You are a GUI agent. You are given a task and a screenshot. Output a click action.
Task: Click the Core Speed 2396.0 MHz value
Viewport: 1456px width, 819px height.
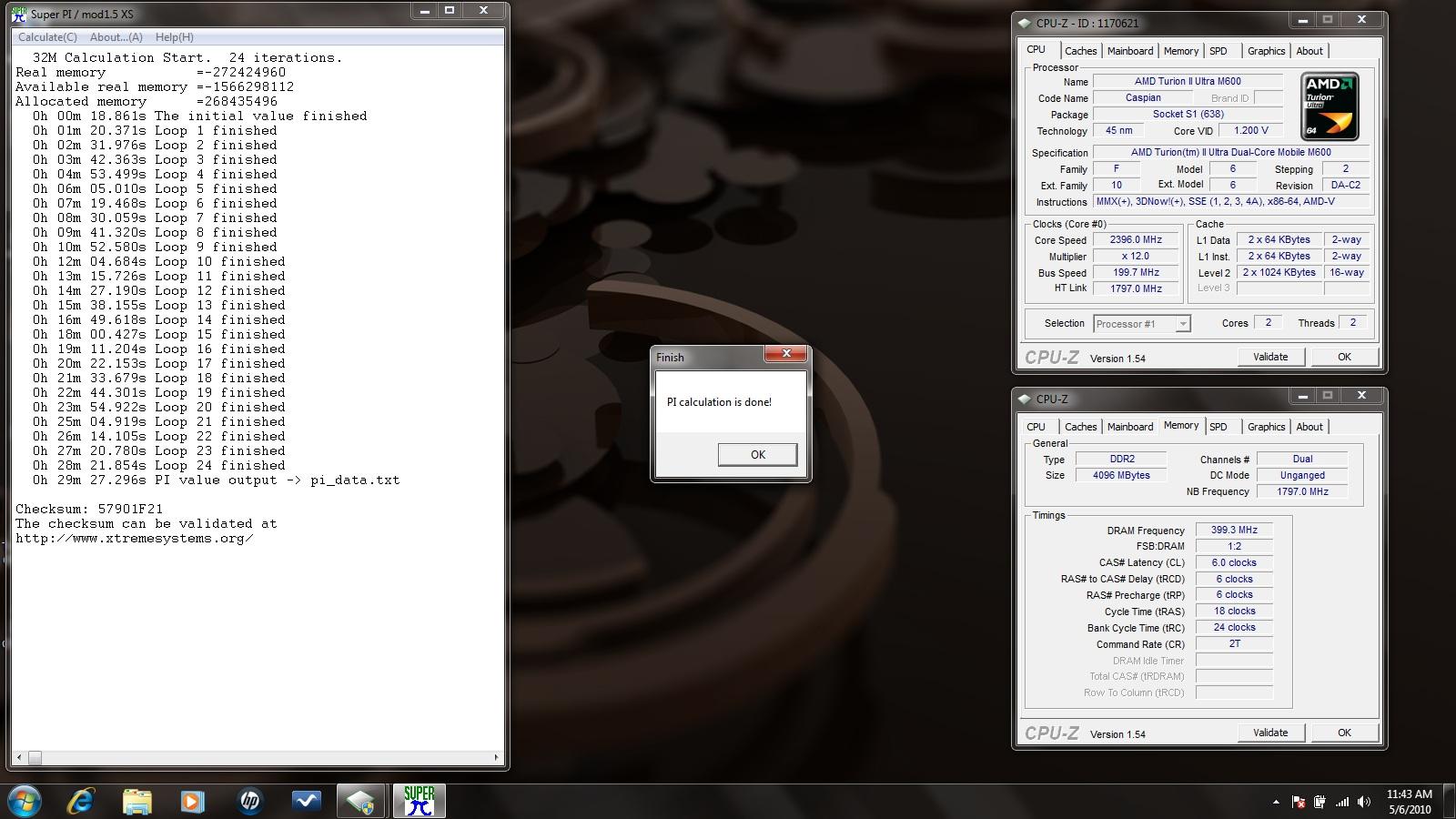pyautogui.click(x=1136, y=240)
